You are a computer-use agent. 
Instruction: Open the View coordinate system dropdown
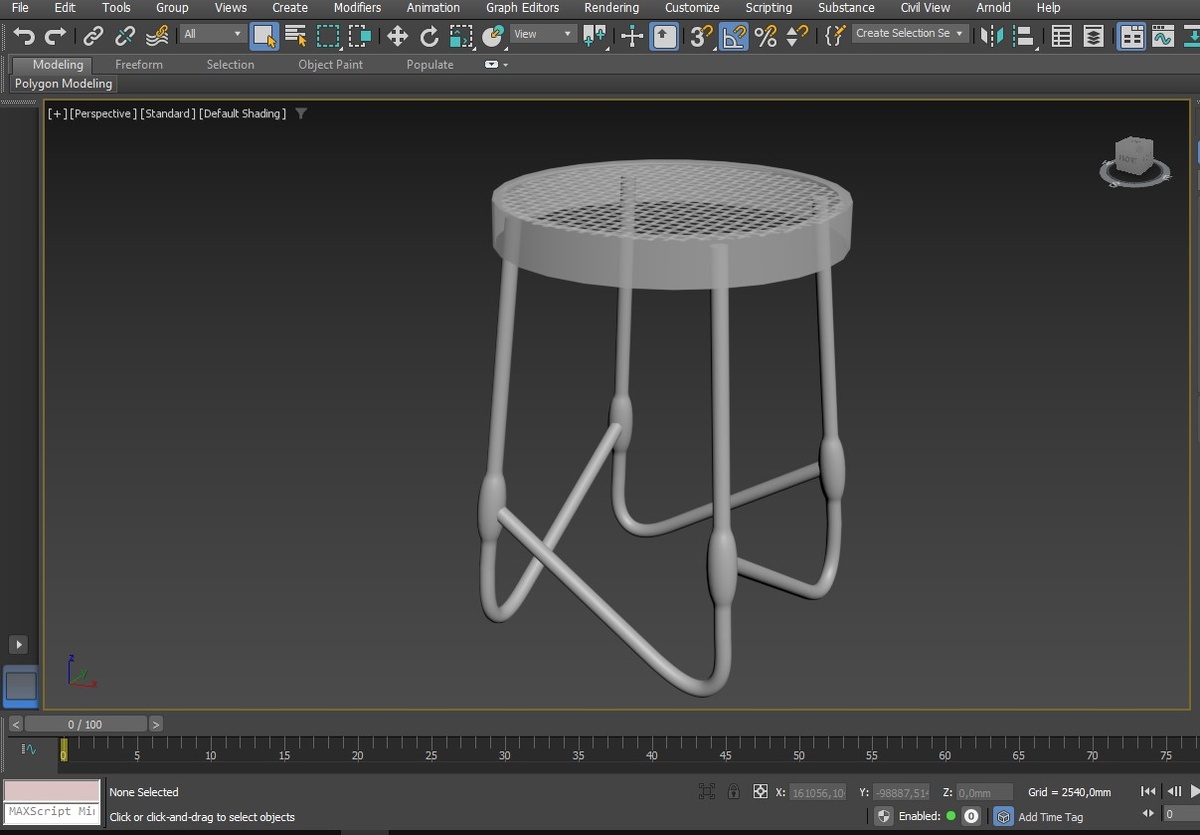543,34
